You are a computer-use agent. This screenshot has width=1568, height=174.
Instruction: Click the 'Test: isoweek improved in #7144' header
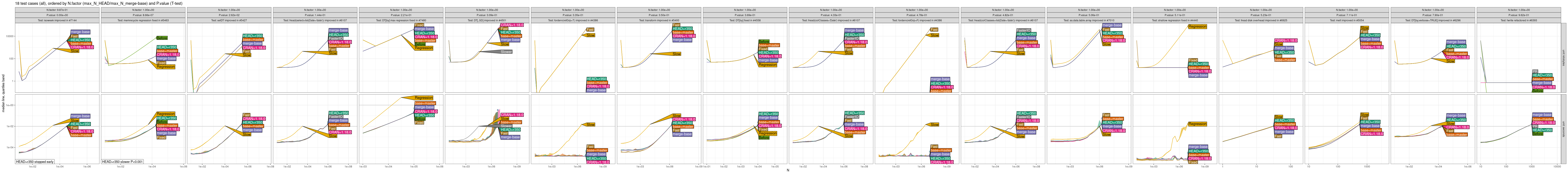pos(57,20)
